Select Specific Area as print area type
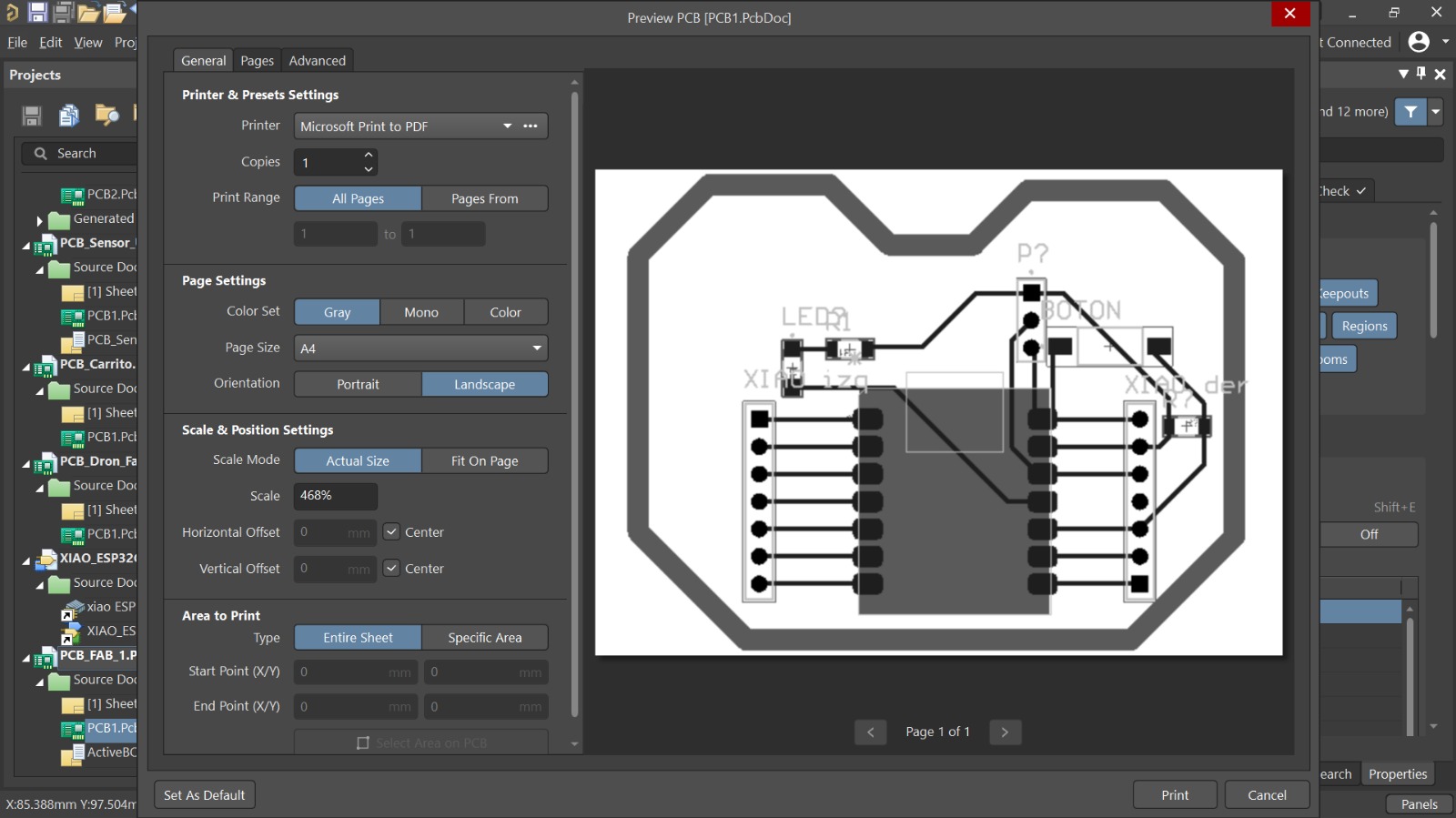Screen dimensions: 1456x818 [x=485, y=637]
